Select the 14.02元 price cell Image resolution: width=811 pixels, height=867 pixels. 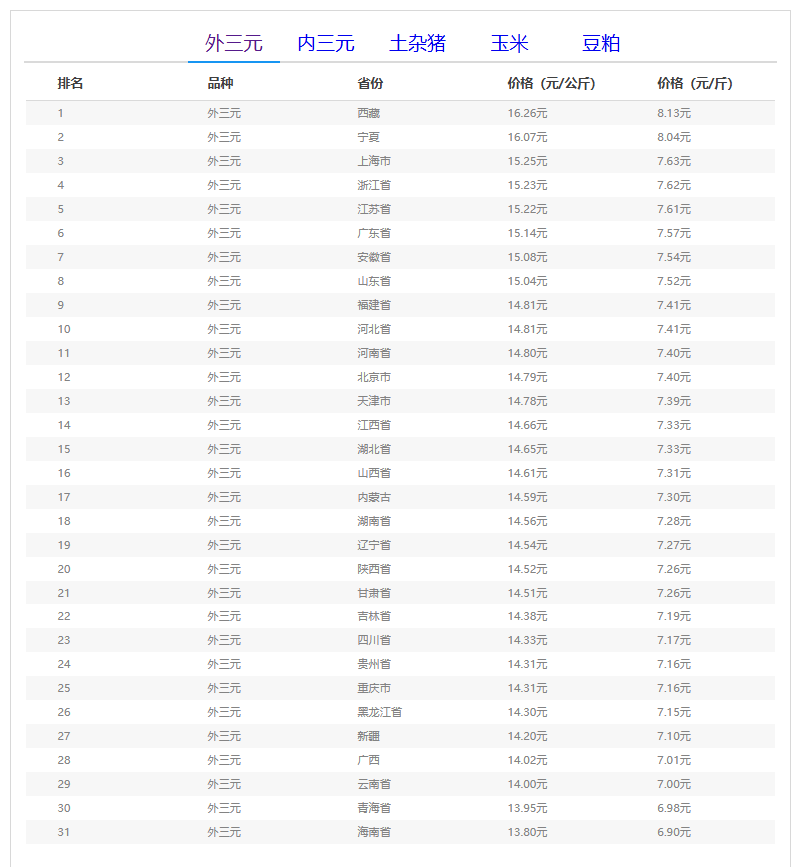coord(527,760)
